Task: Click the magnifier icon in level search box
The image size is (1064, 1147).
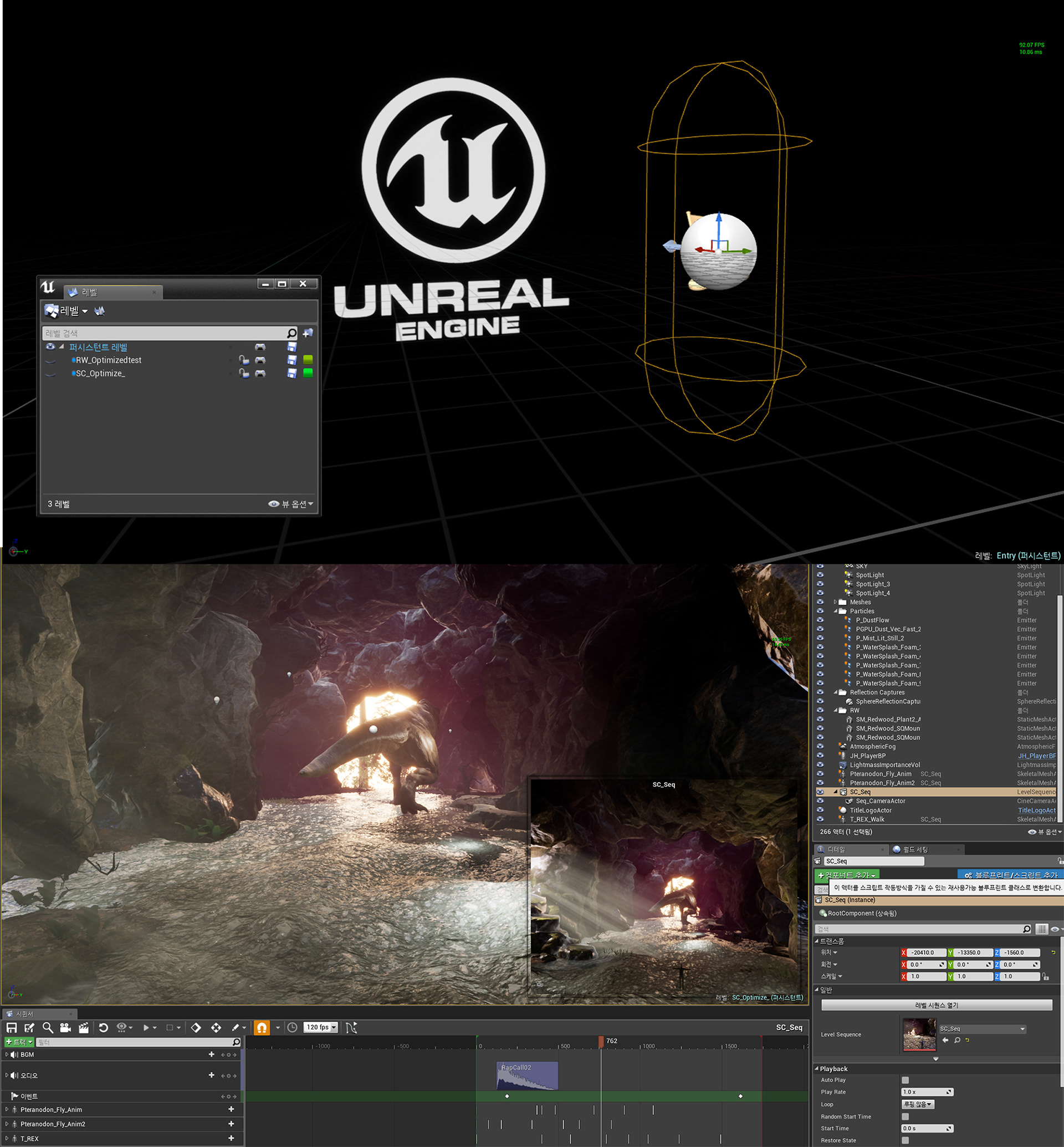Action: click(291, 333)
